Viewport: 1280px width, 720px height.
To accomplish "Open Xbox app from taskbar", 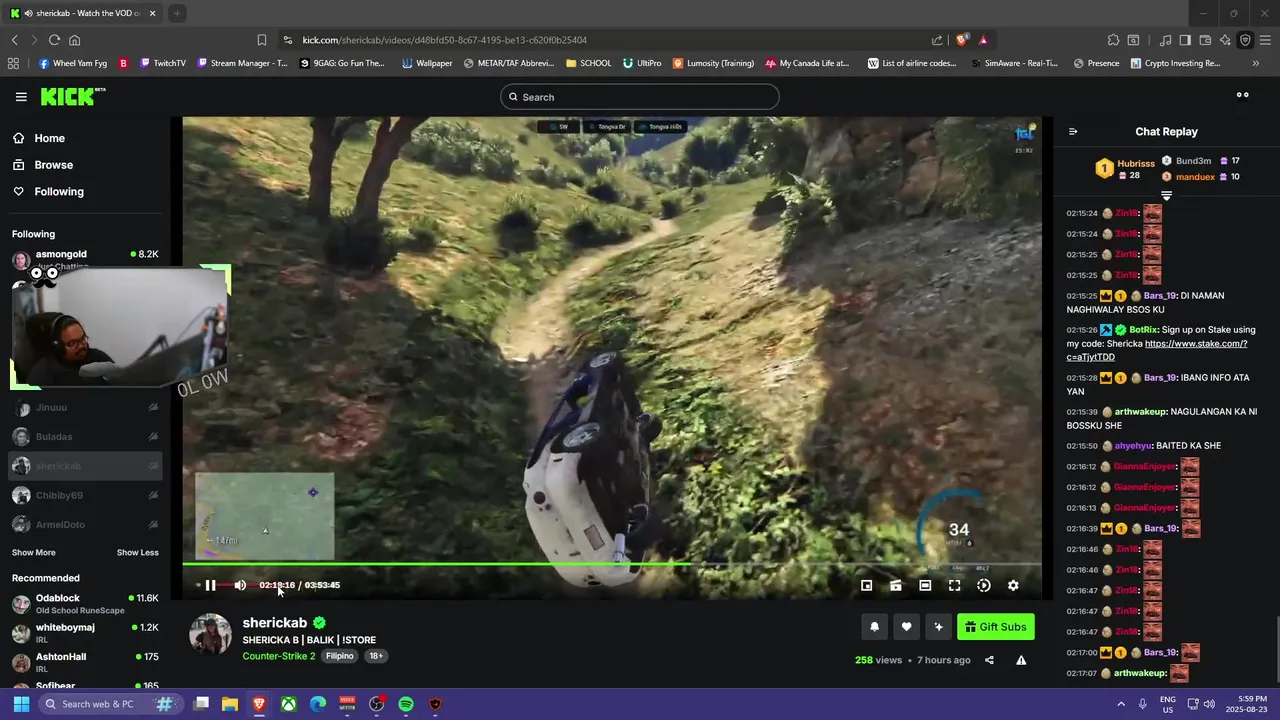I will point(288,704).
